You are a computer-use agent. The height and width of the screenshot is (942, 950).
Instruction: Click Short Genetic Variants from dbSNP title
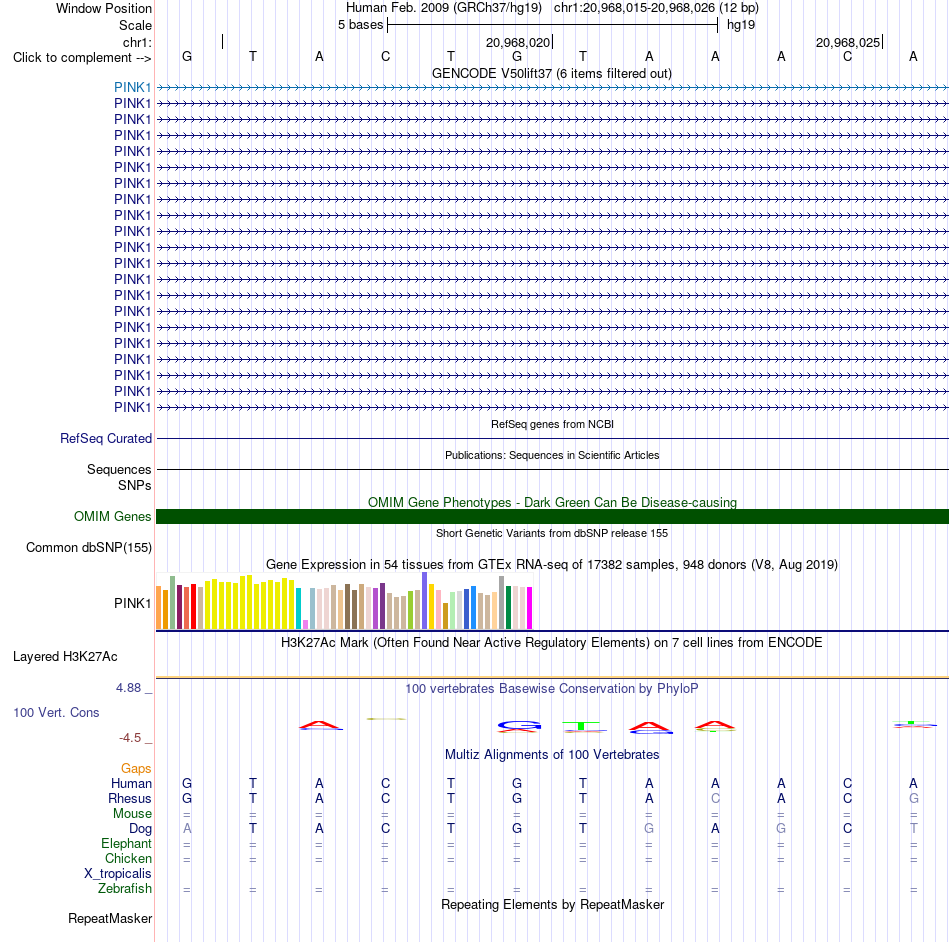point(551,533)
